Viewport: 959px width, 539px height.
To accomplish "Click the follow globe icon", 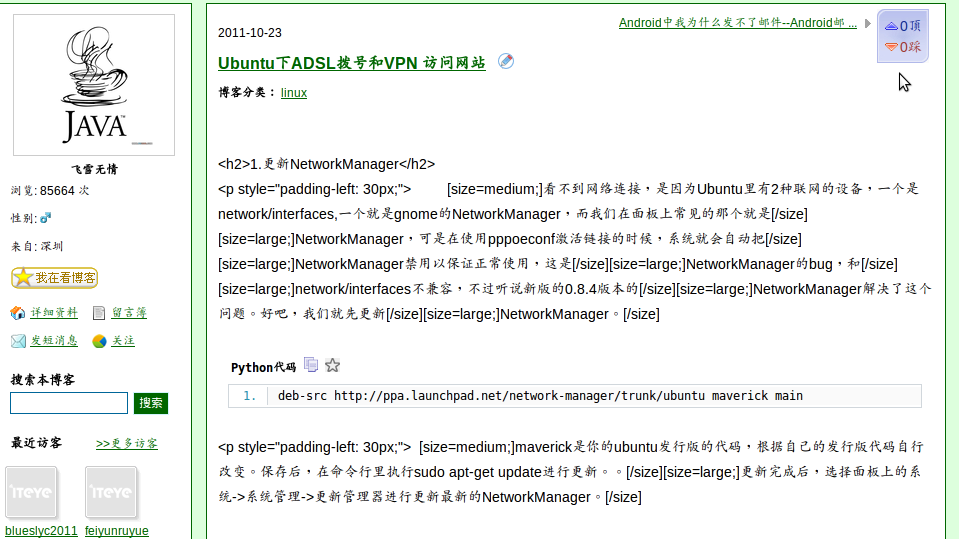I will pos(99,341).
